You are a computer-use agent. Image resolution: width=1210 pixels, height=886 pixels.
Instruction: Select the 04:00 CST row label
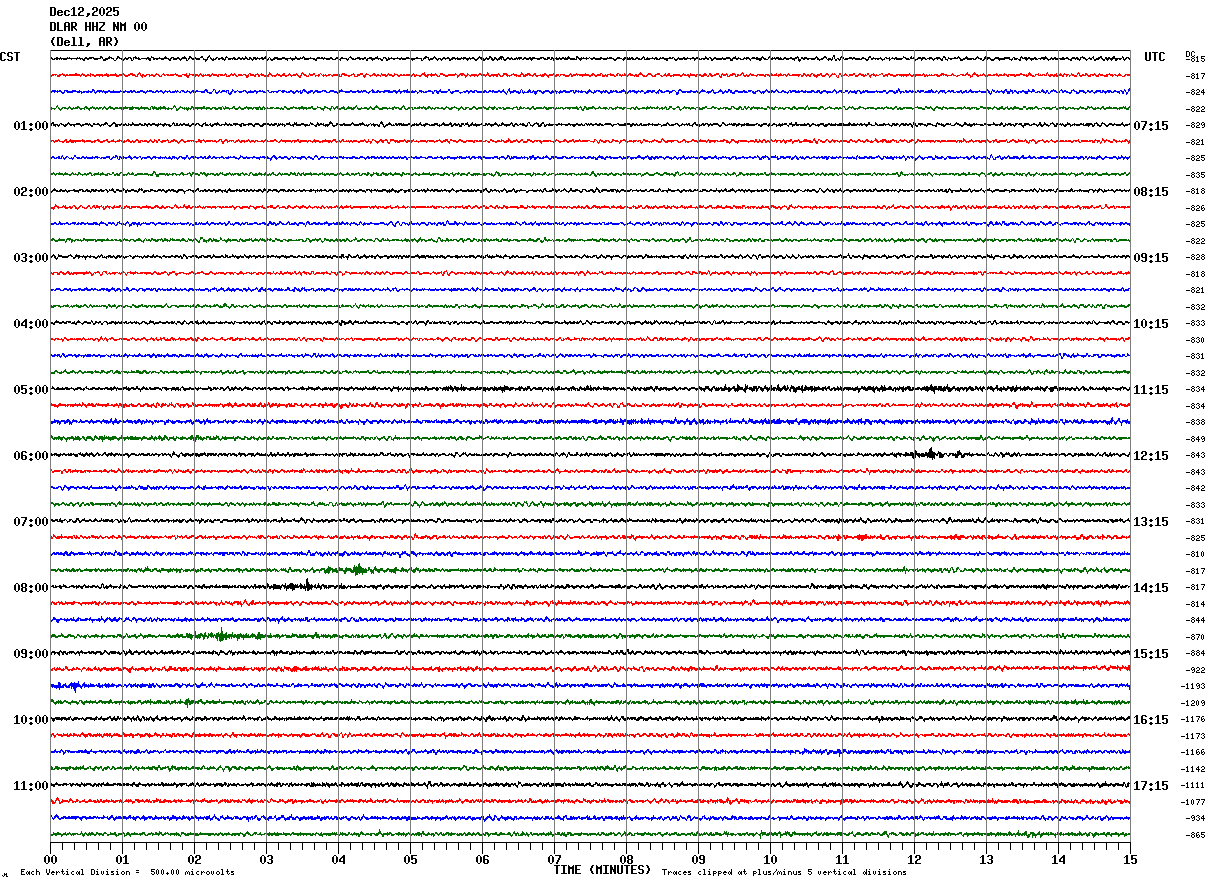click(x=30, y=324)
